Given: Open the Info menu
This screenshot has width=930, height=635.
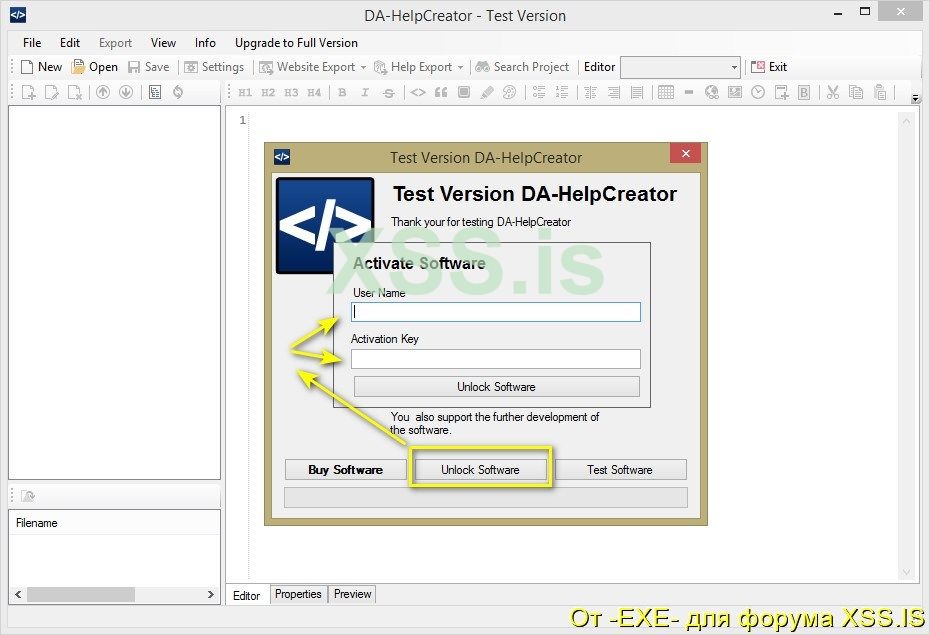Looking at the screenshot, I should (x=205, y=43).
